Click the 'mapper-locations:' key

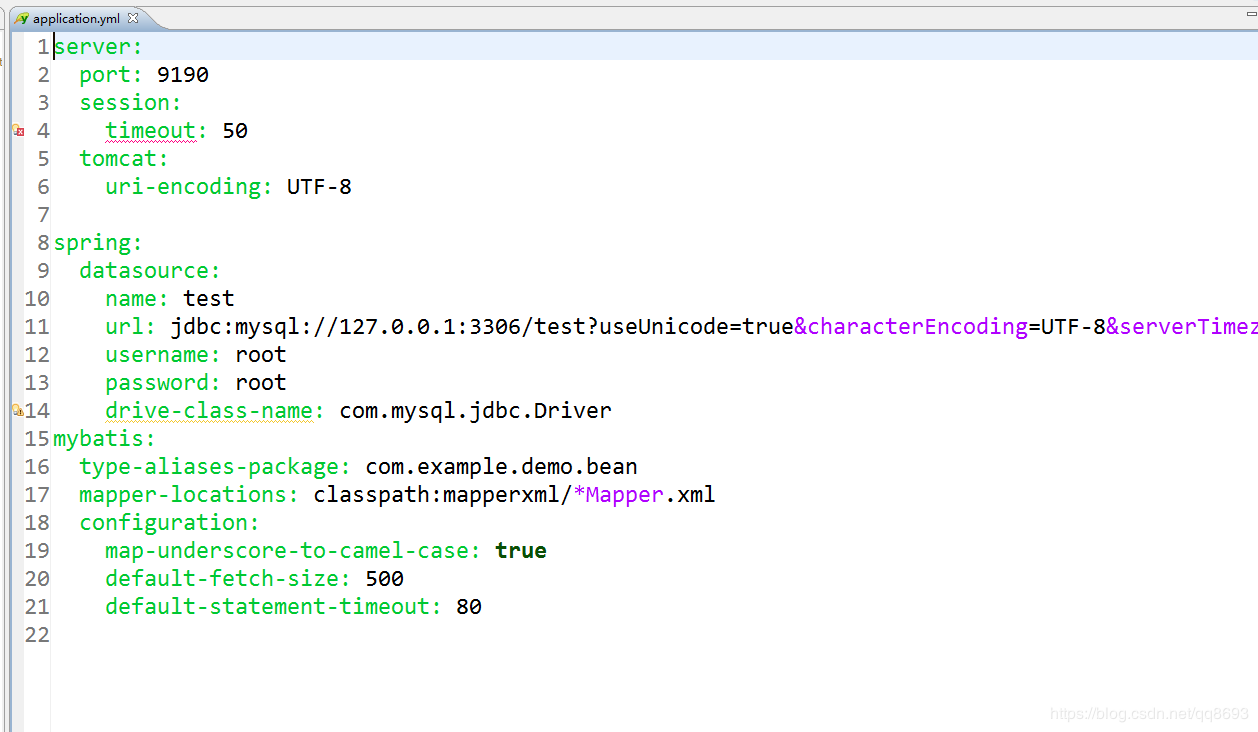tap(190, 495)
